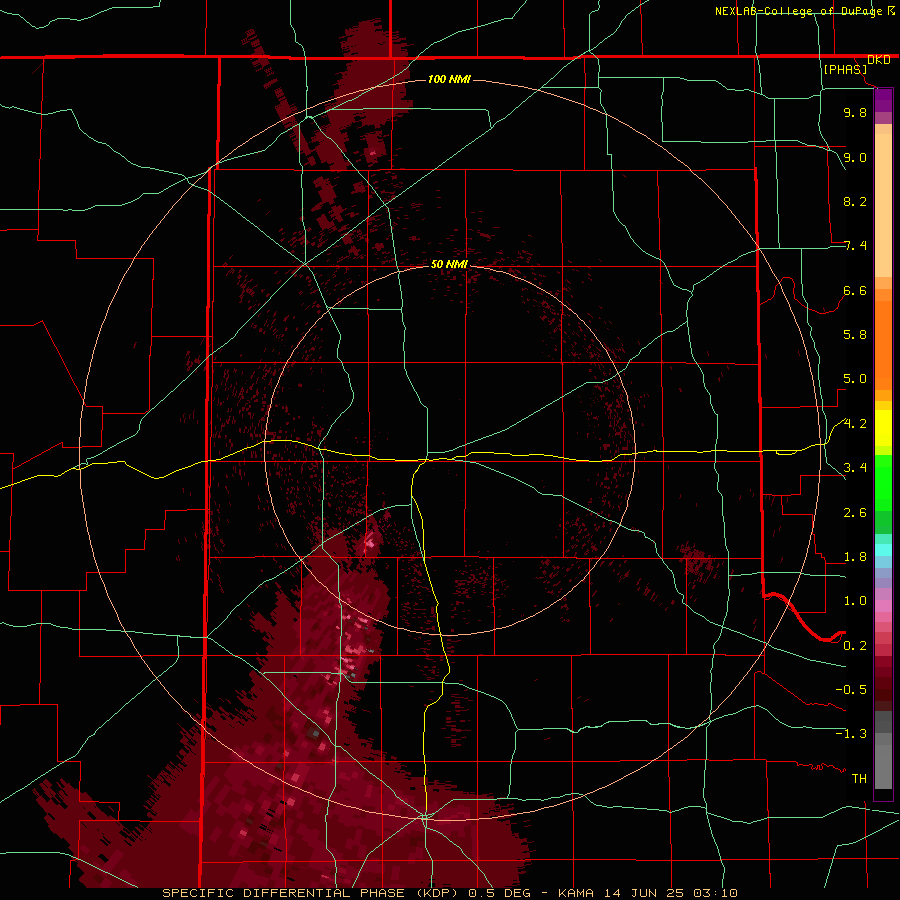Click the 4.2 value on the legend
Viewport: 900px width, 900px height.
855,424
